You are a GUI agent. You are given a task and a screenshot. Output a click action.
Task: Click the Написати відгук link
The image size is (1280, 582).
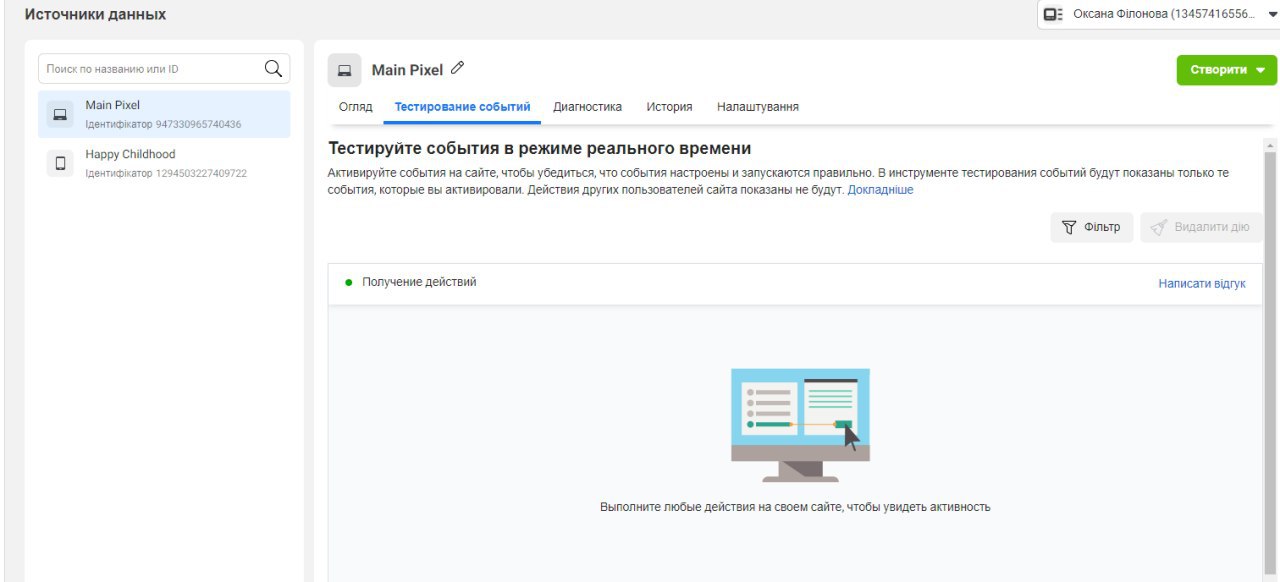(1202, 284)
